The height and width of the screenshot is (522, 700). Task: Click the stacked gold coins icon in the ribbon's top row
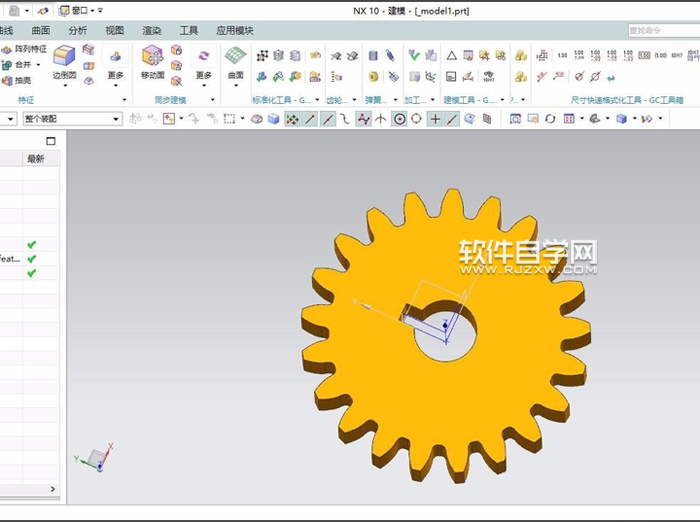click(520, 55)
